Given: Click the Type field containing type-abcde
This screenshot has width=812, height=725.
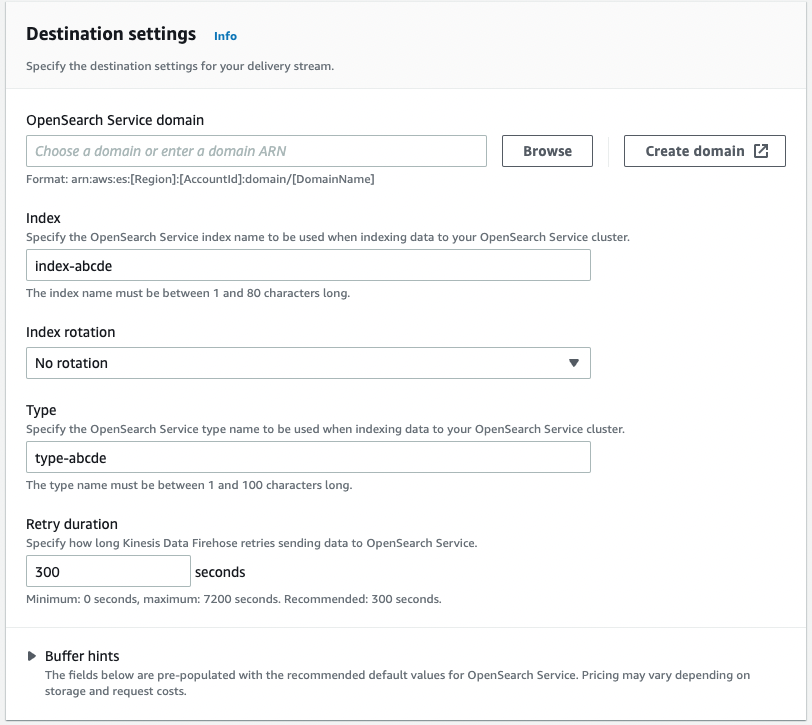Looking at the screenshot, I should (x=308, y=457).
